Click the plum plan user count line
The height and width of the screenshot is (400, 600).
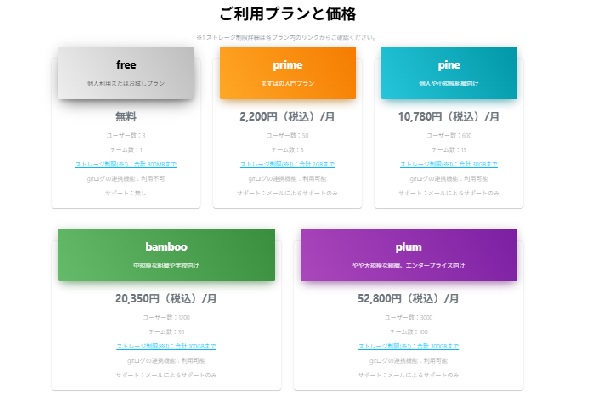(408, 316)
